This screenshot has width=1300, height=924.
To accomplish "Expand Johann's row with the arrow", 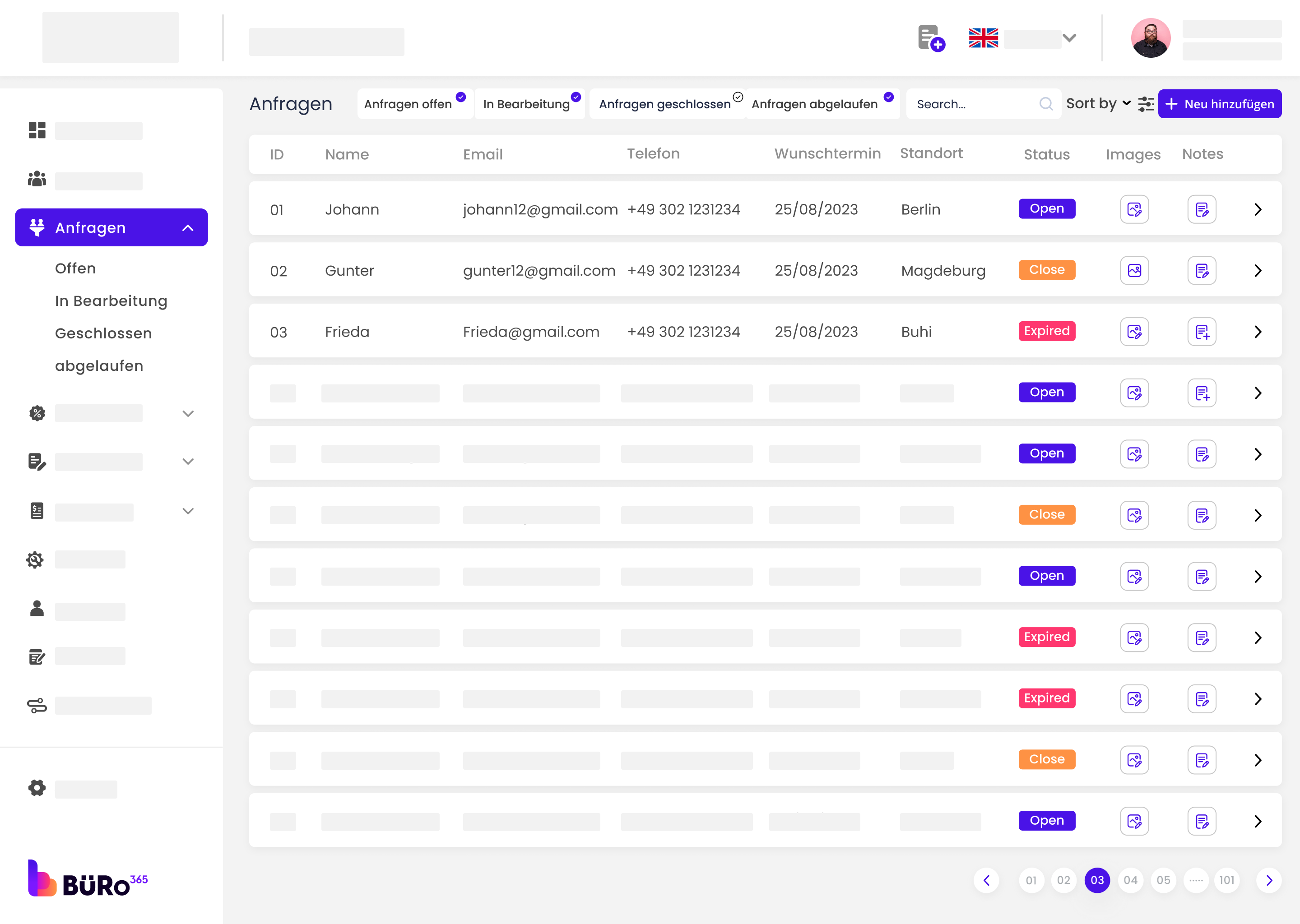I will point(1258,209).
